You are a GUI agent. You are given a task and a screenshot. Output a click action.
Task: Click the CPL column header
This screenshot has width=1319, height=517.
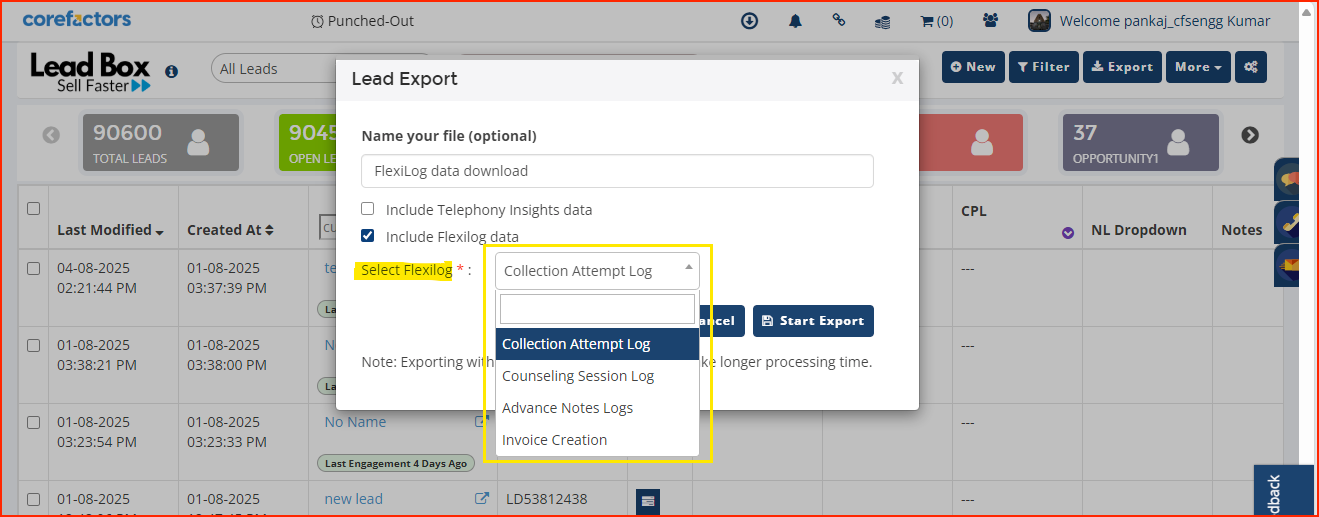click(x=975, y=212)
